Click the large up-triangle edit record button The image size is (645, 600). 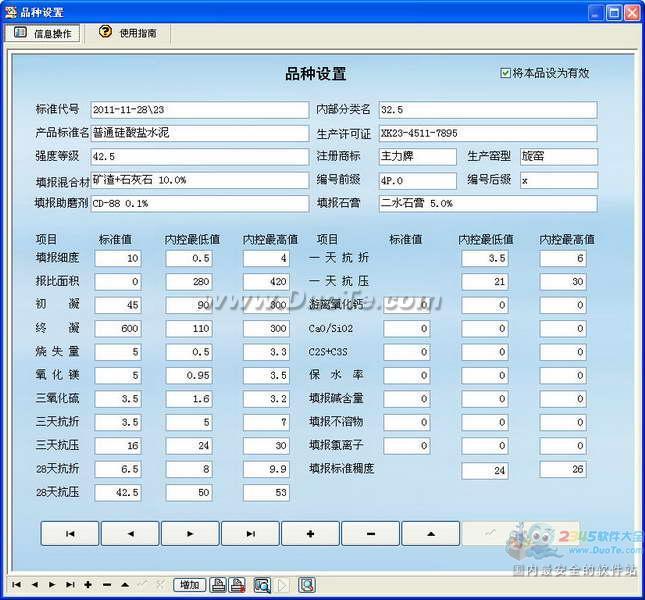[430, 534]
